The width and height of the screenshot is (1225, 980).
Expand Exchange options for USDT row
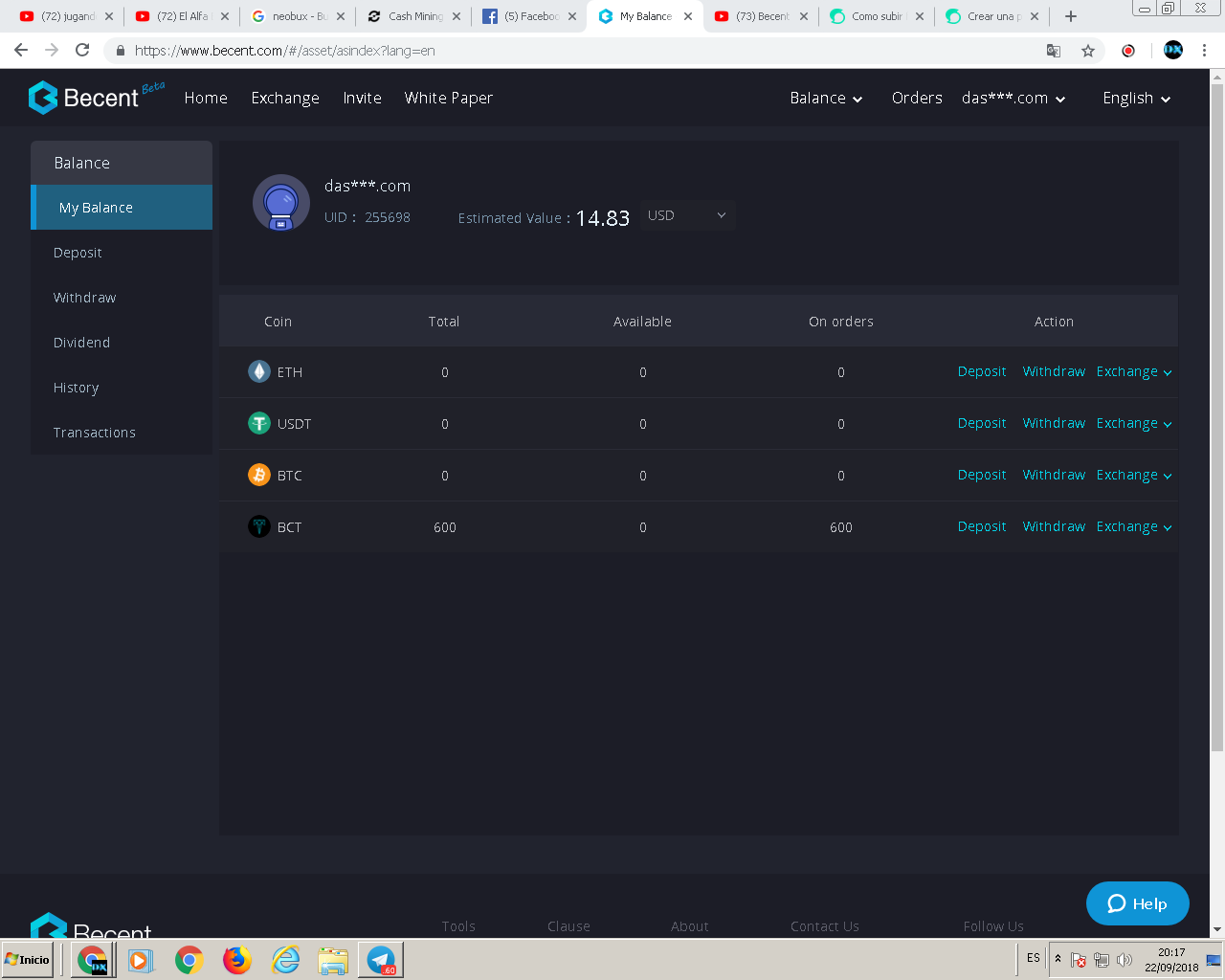[1134, 423]
